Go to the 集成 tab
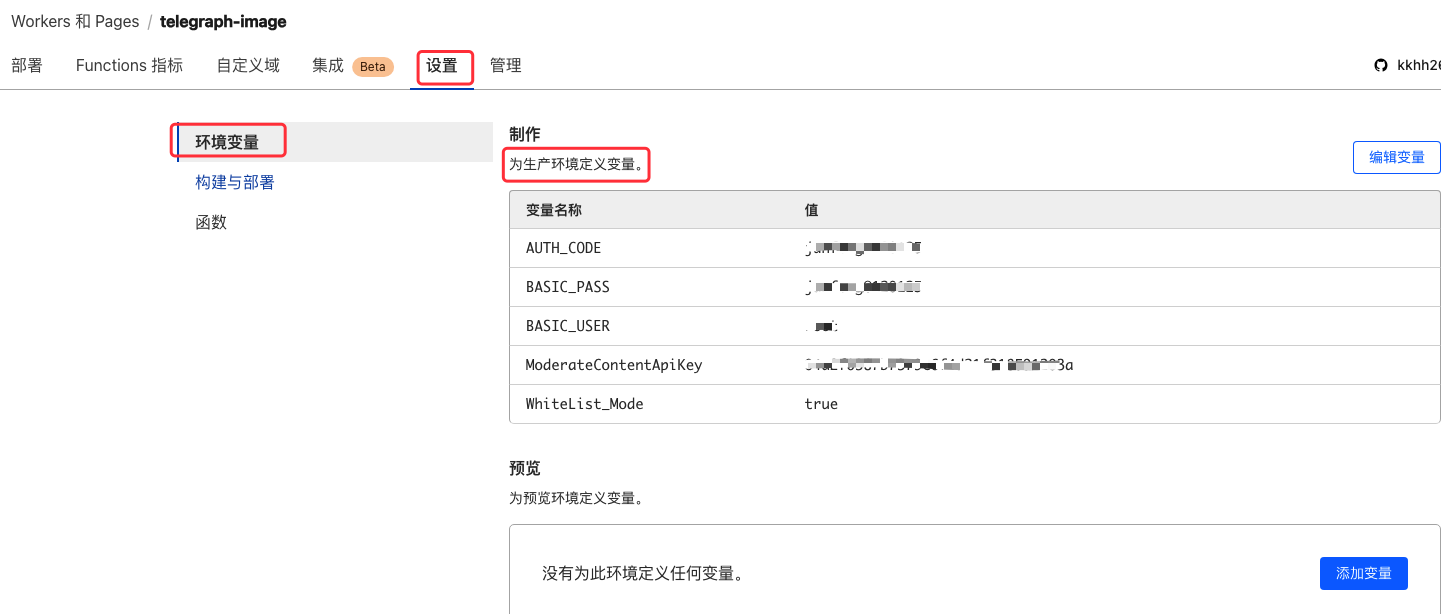The height and width of the screenshot is (614, 1441). click(328, 65)
